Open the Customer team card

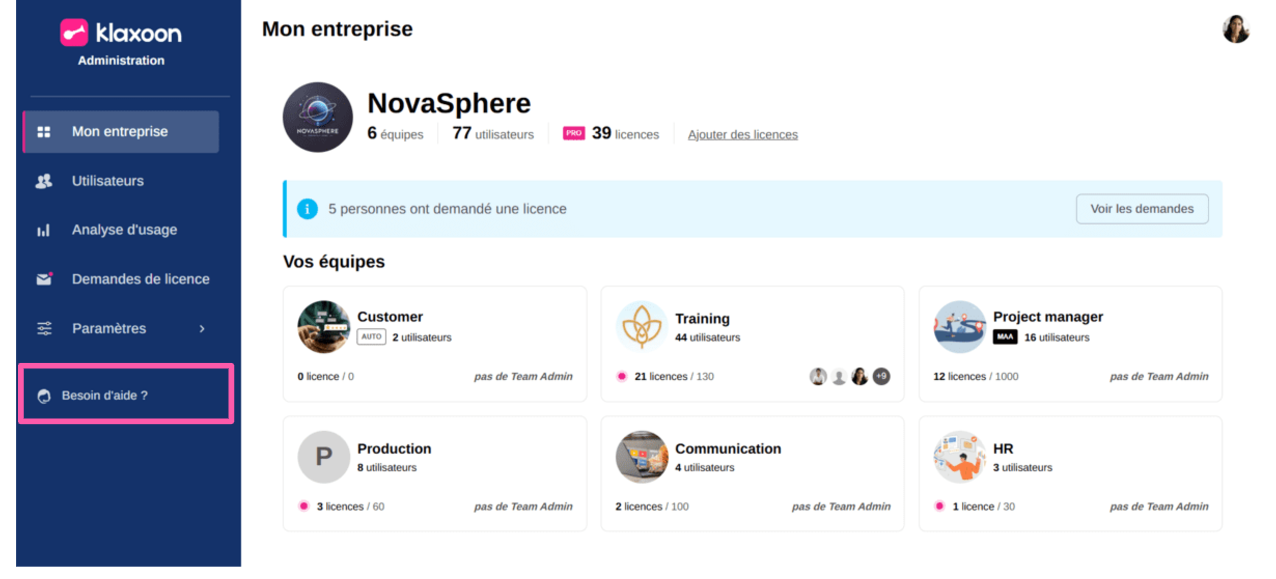(x=434, y=344)
